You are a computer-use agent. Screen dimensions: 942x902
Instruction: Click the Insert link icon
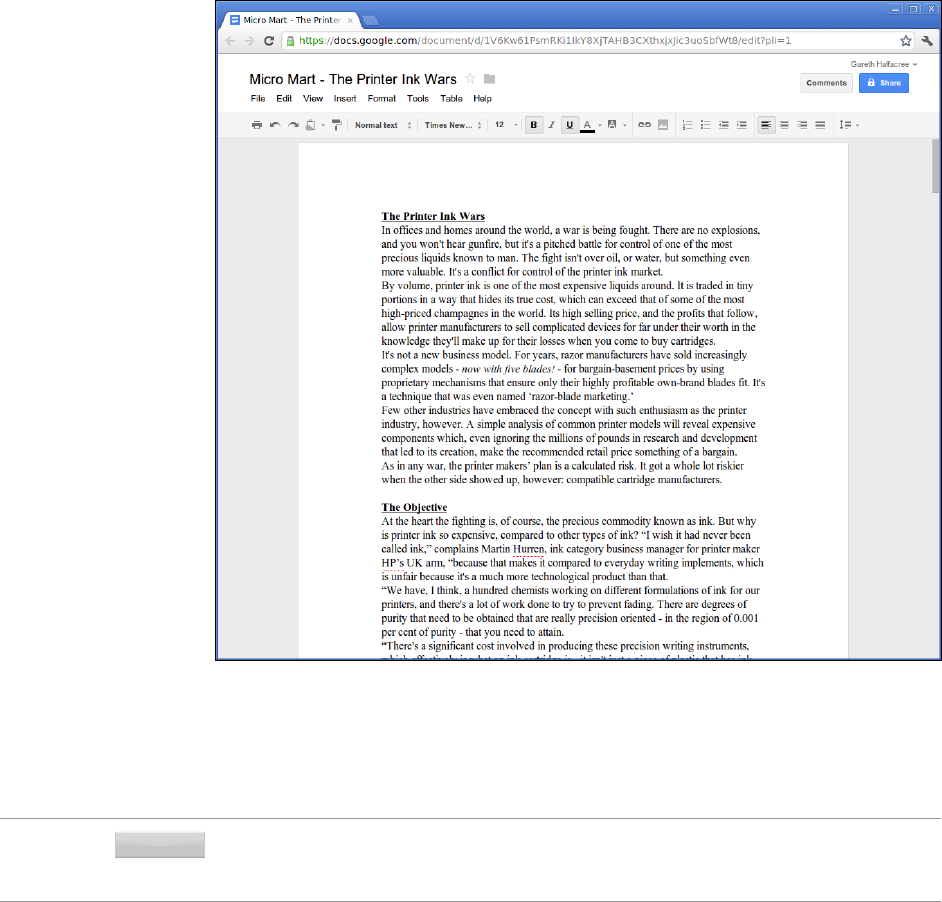(x=645, y=125)
